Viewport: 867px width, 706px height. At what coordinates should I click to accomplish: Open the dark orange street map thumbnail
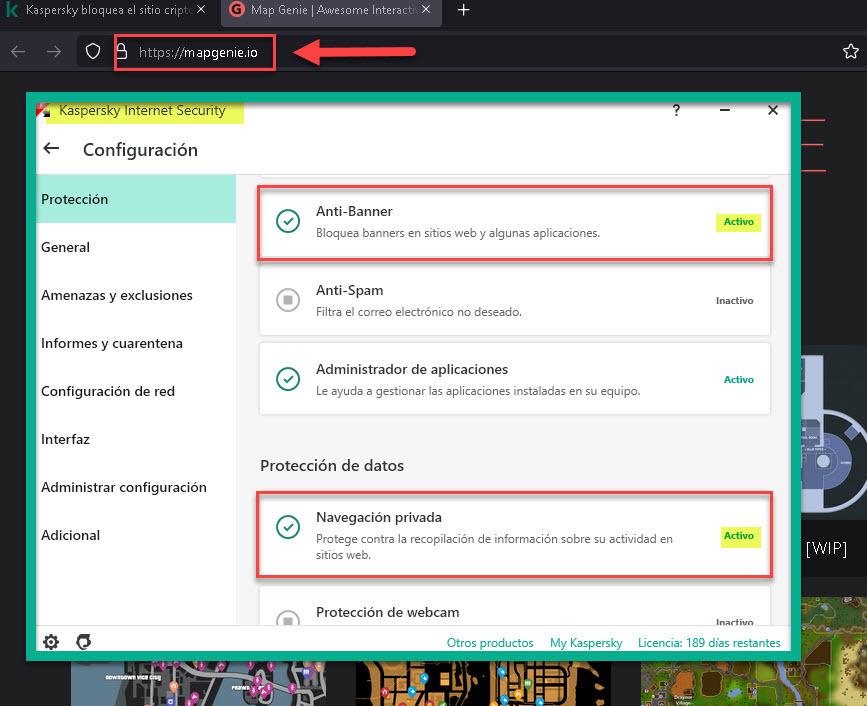(483, 683)
